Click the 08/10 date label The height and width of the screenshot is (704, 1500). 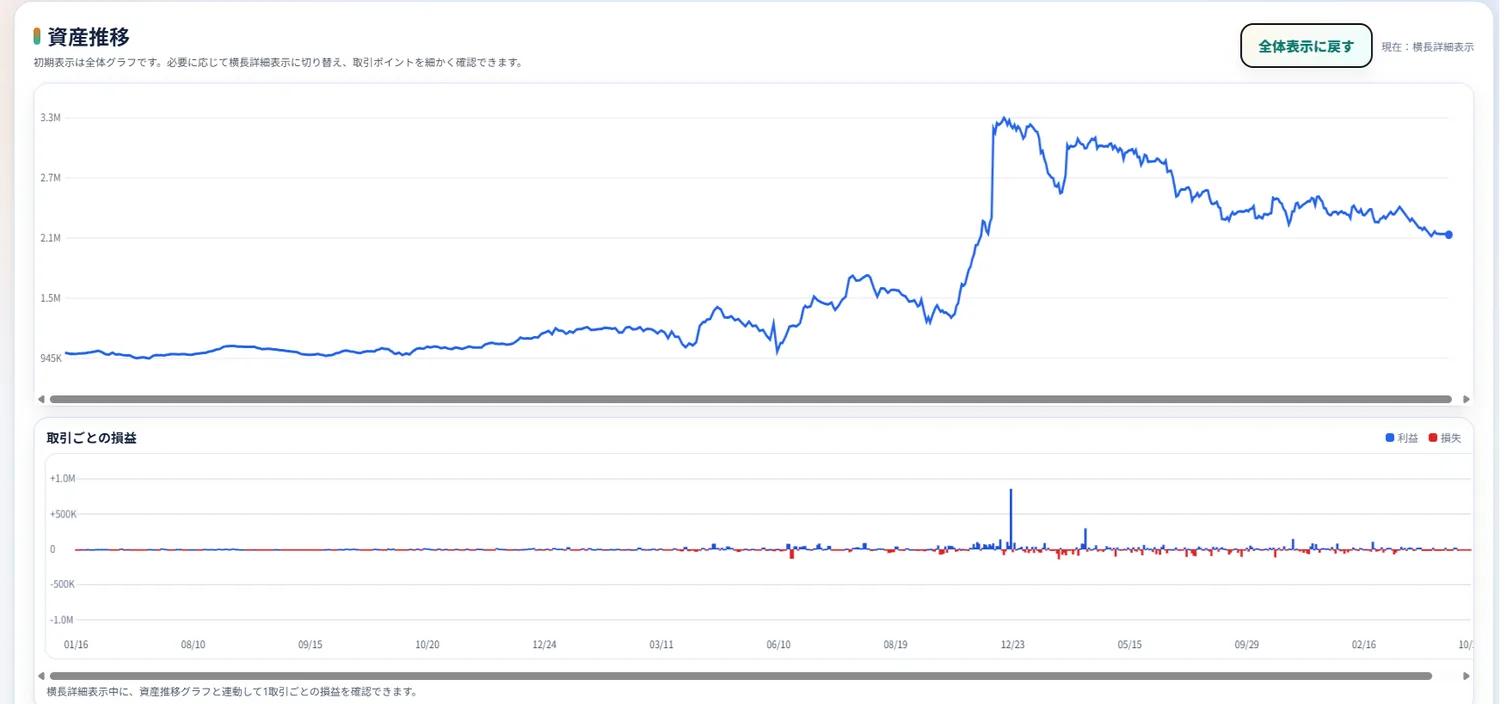tap(193, 645)
